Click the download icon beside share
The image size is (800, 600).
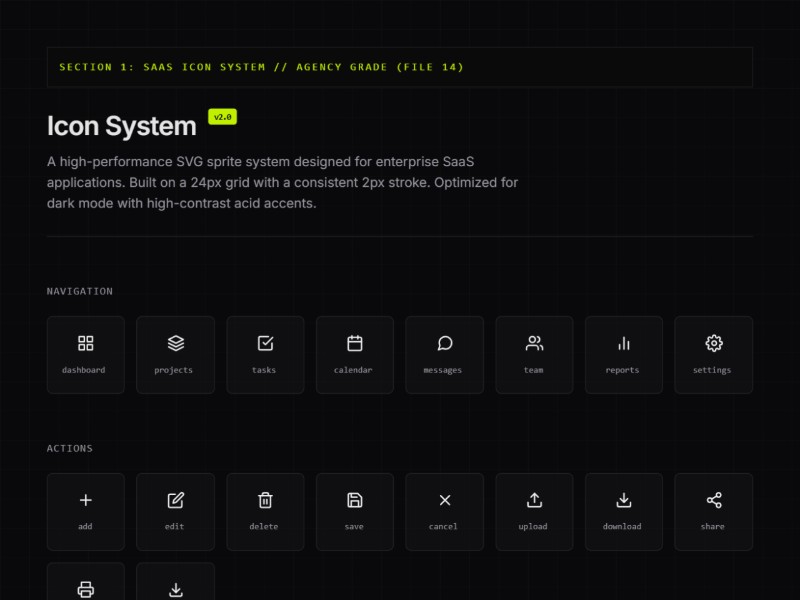(624, 500)
